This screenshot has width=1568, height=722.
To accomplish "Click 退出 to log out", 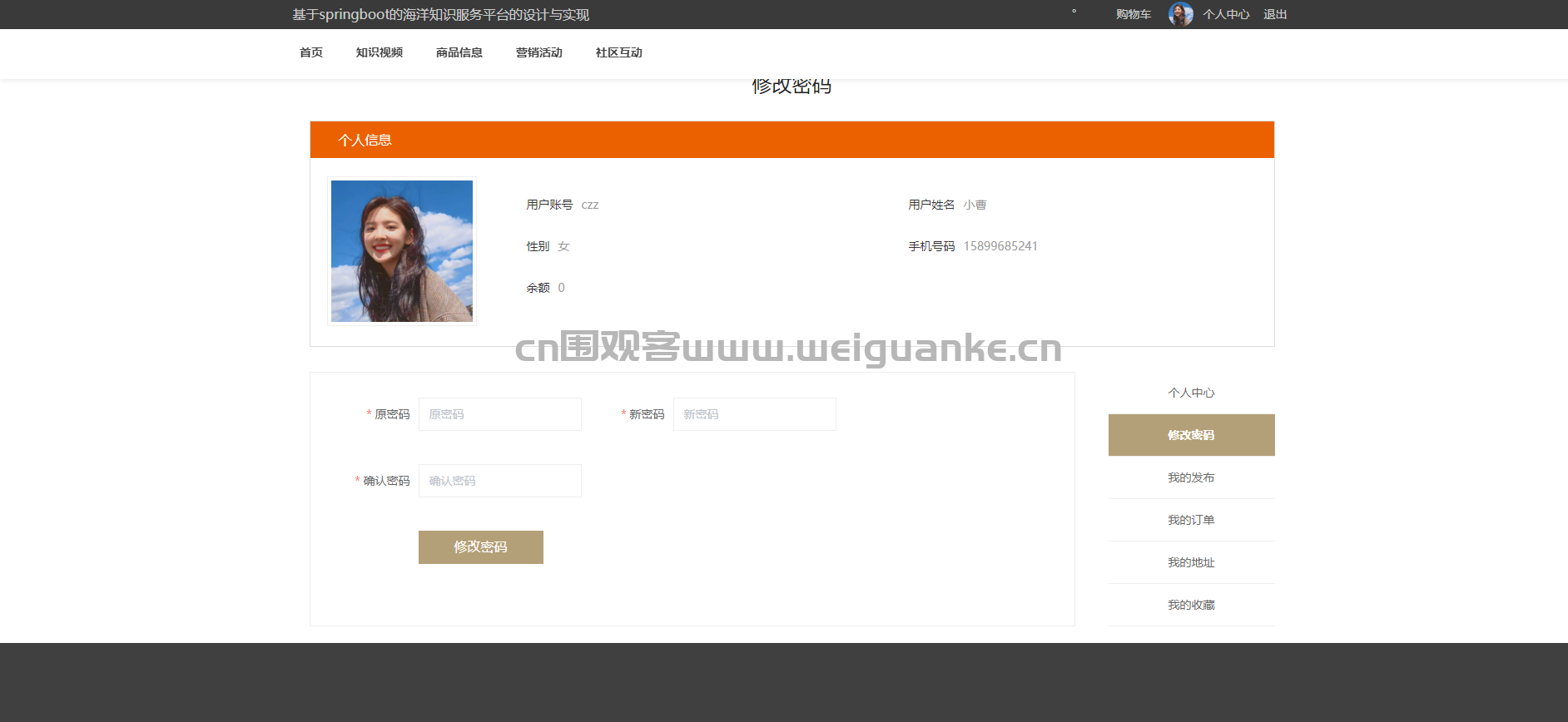I will click(1275, 14).
